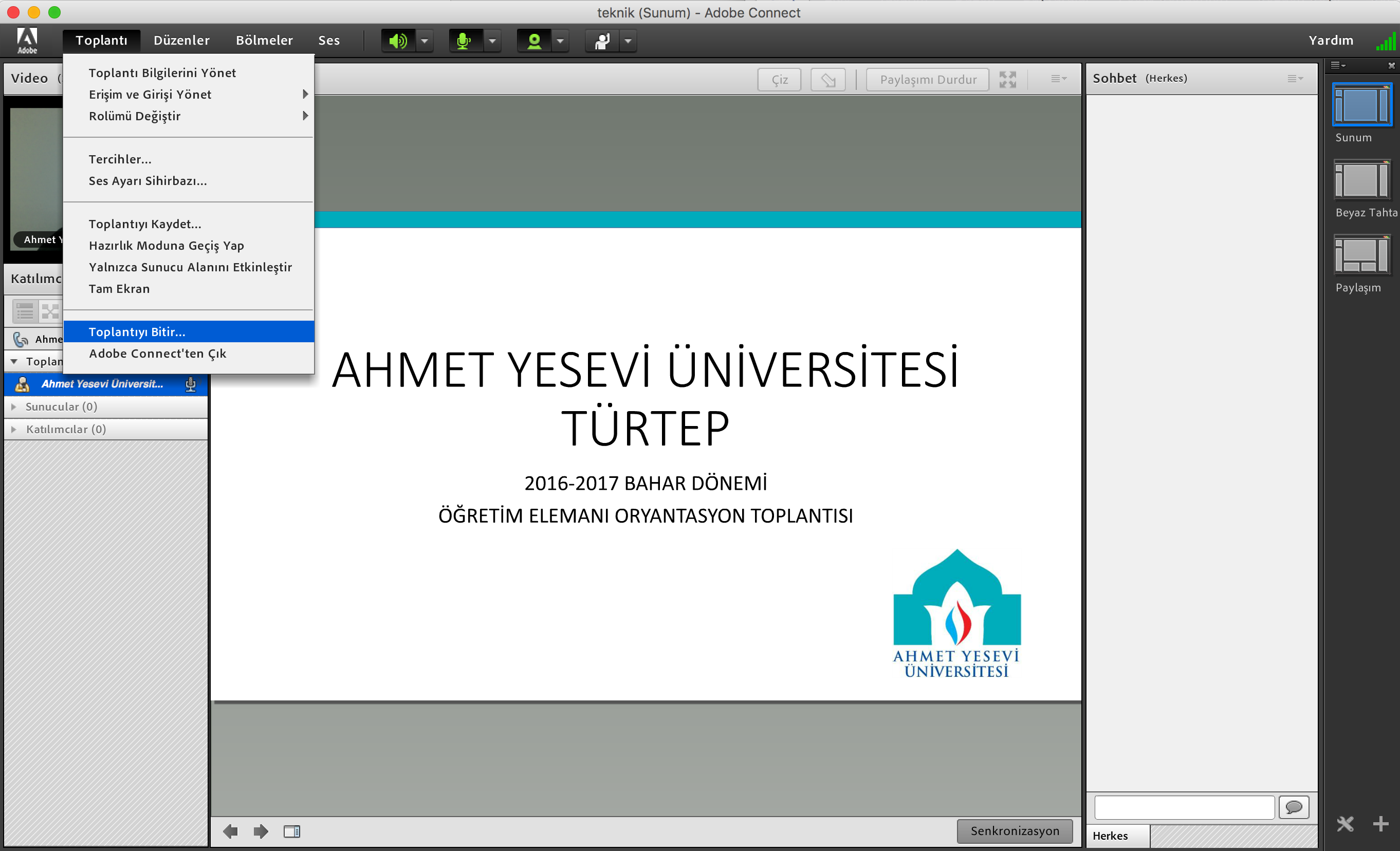The height and width of the screenshot is (851, 1400).
Task: Select Hazırlık Moduna Geçiş Yap
Action: [189, 246]
